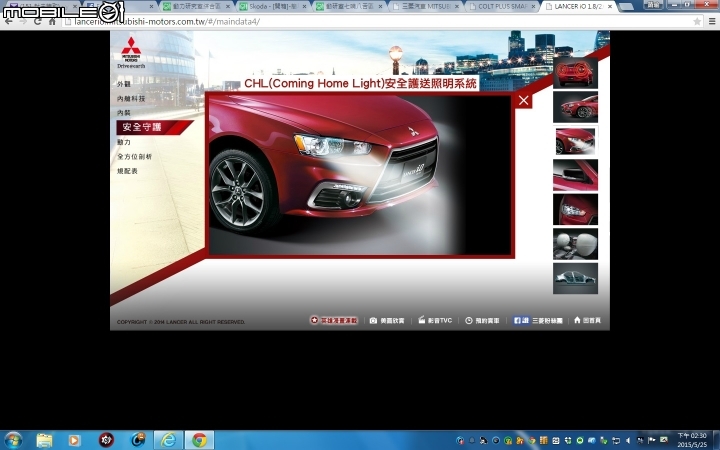The image size is (720, 450).
Task: Click the browser home button
Action: click(x=52, y=21)
